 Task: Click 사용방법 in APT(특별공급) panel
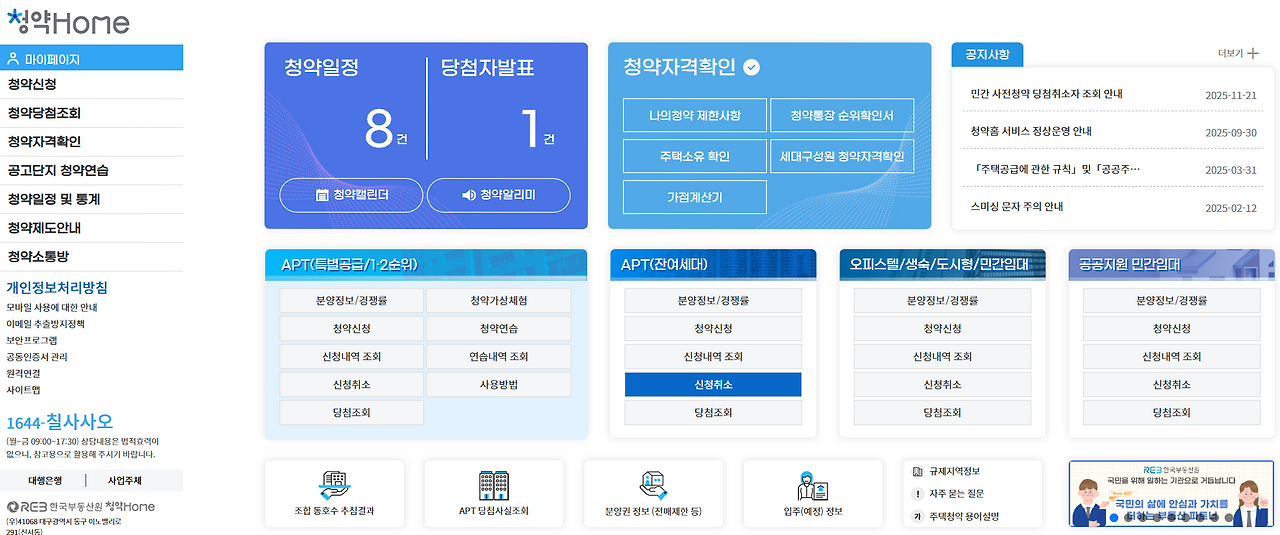click(498, 384)
